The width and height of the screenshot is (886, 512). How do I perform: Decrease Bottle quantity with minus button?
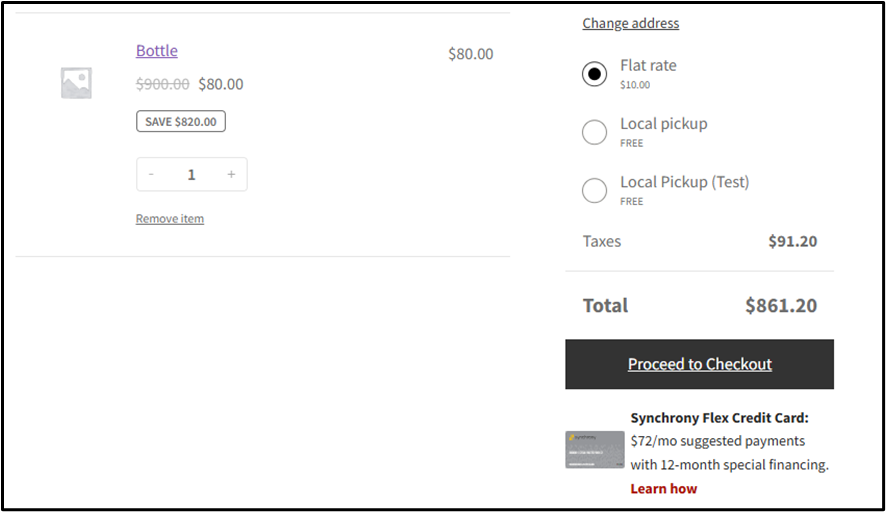click(x=151, y=174)
